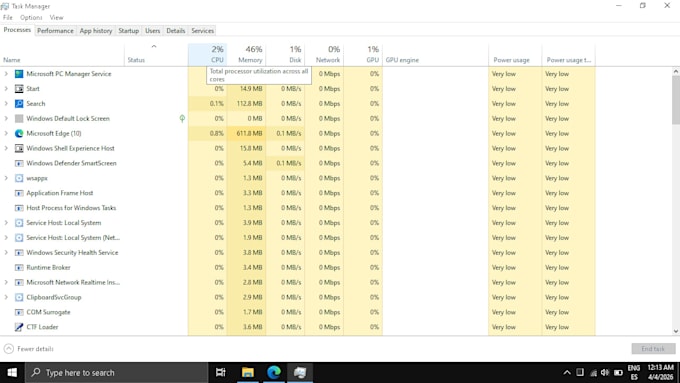This screenshot has width=680, height=383.
Task: Click the Windows Security Health Service icon
Action: [19, 252]
